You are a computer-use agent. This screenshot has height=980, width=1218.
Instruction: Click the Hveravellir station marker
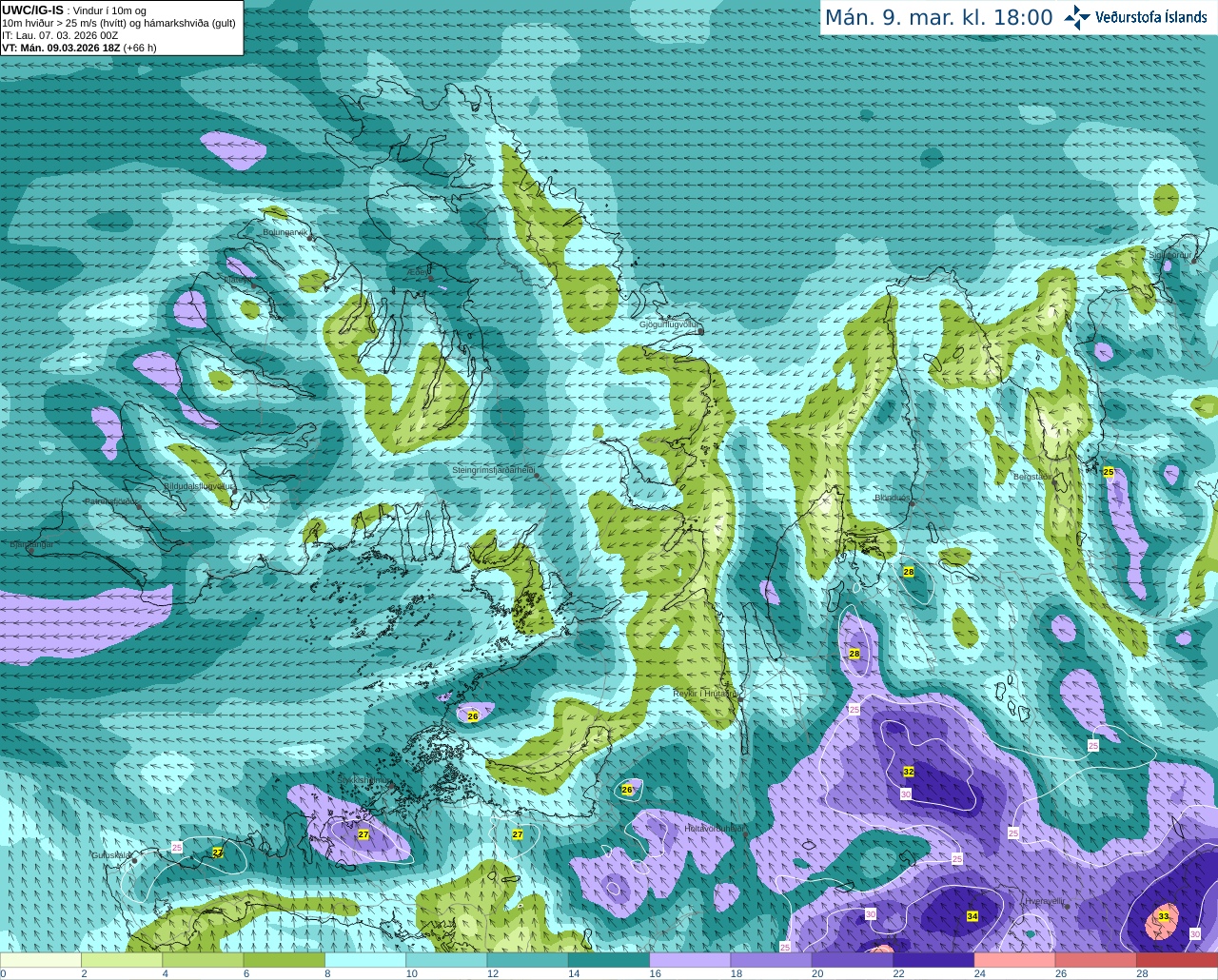pos(1067,907)
